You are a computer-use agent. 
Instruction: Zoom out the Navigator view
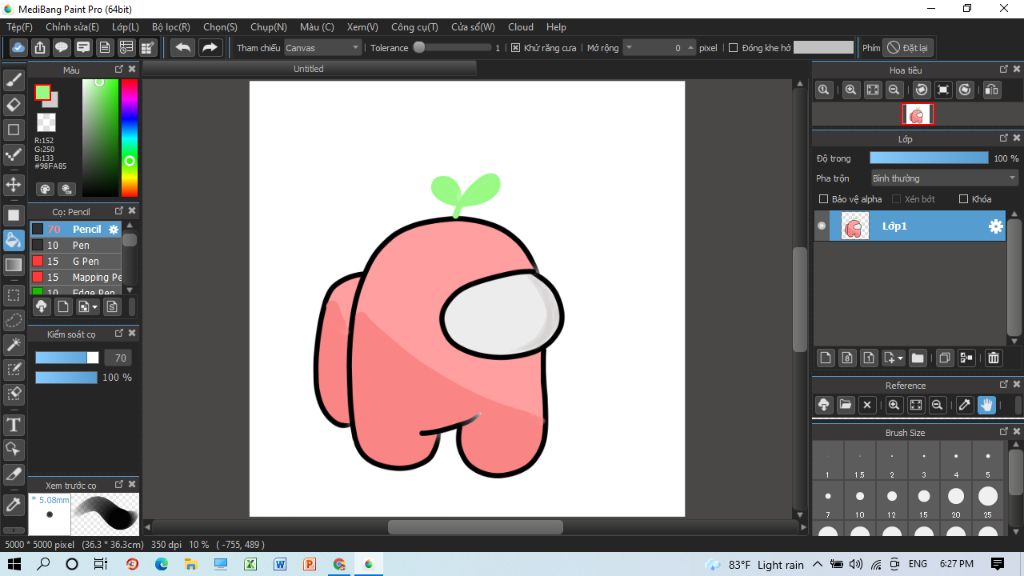click(894, 90)
